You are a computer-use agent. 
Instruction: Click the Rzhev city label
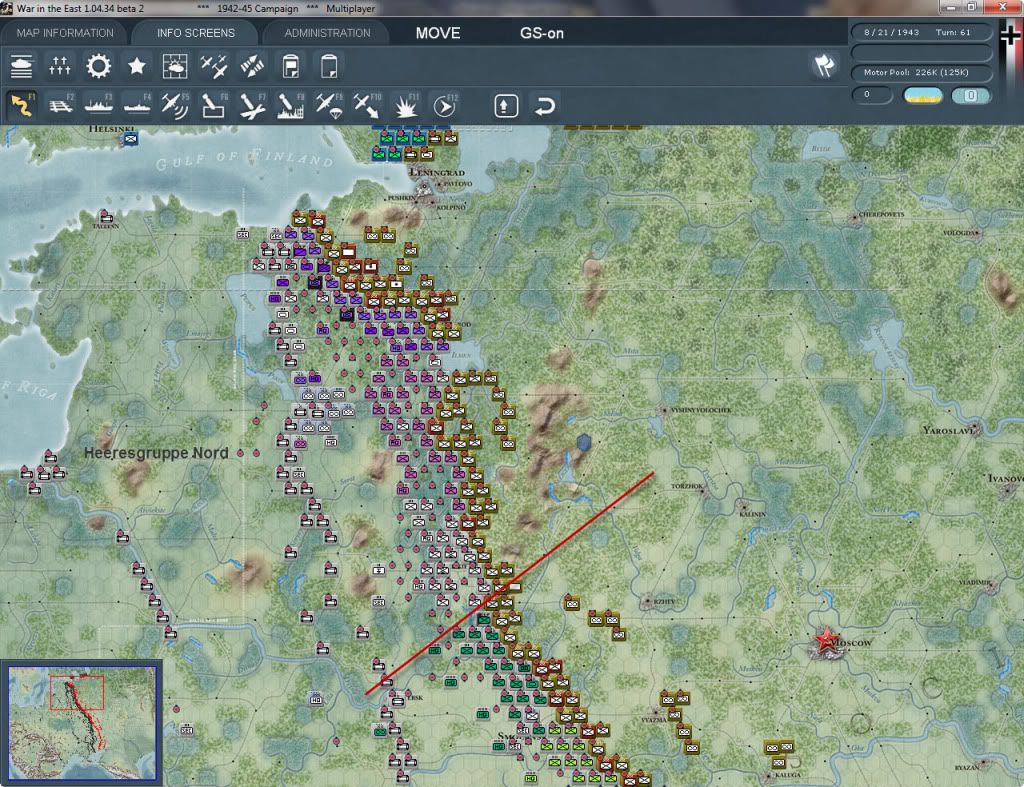[664, 602]
